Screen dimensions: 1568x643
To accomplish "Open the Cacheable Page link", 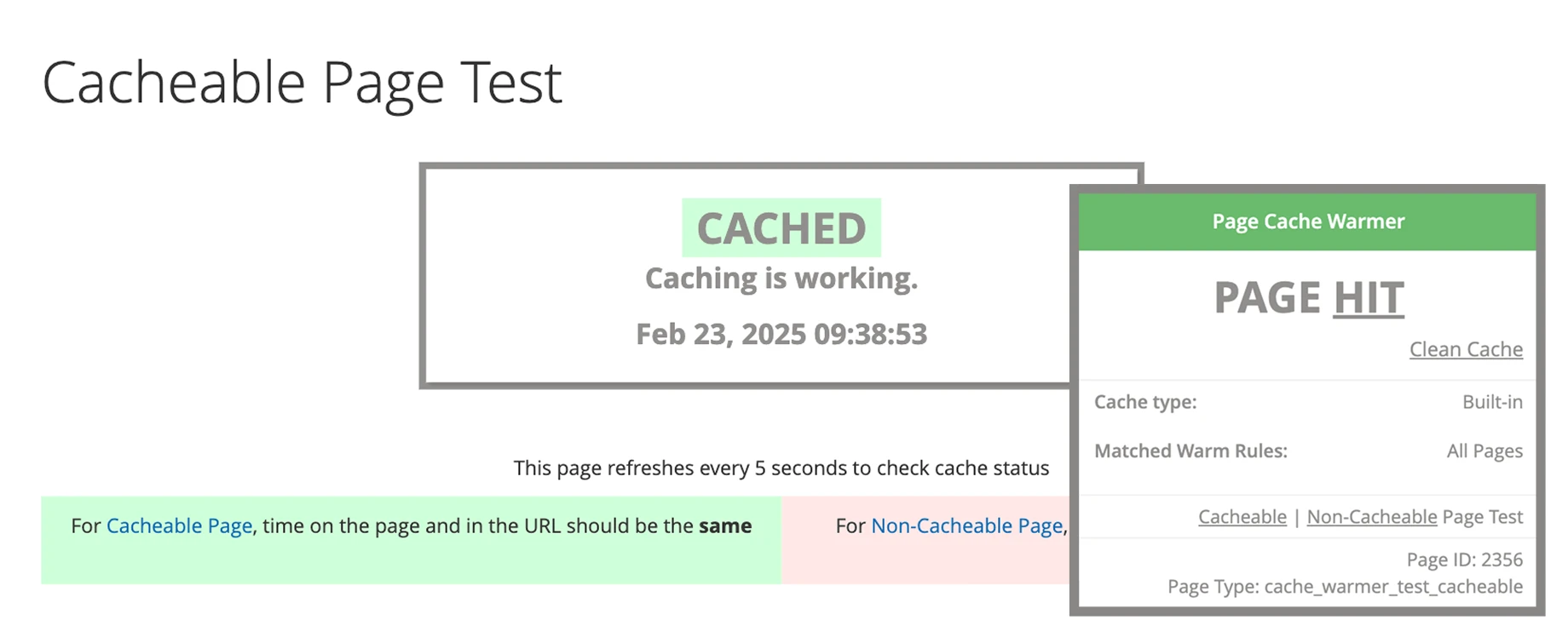I will tap(178, 526).
